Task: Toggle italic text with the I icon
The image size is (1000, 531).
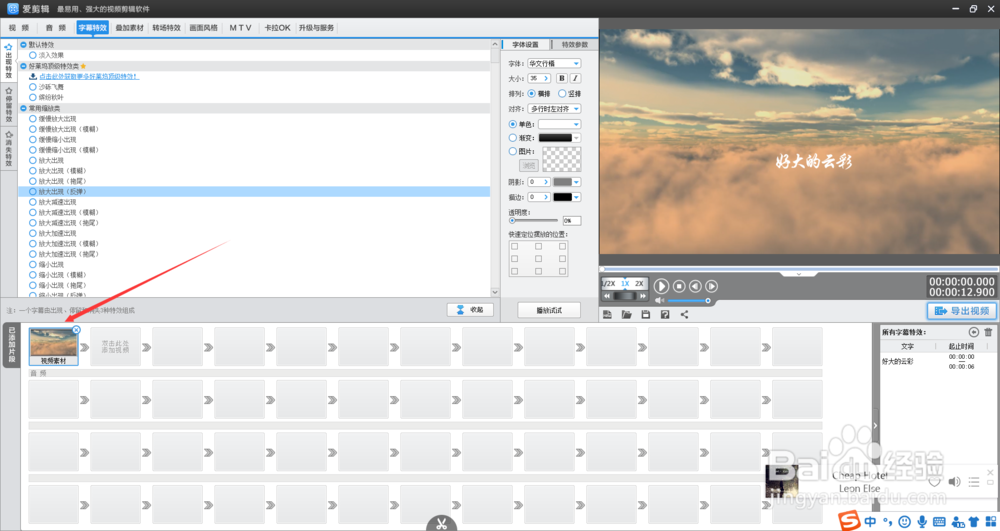Action: coord(575,78)
